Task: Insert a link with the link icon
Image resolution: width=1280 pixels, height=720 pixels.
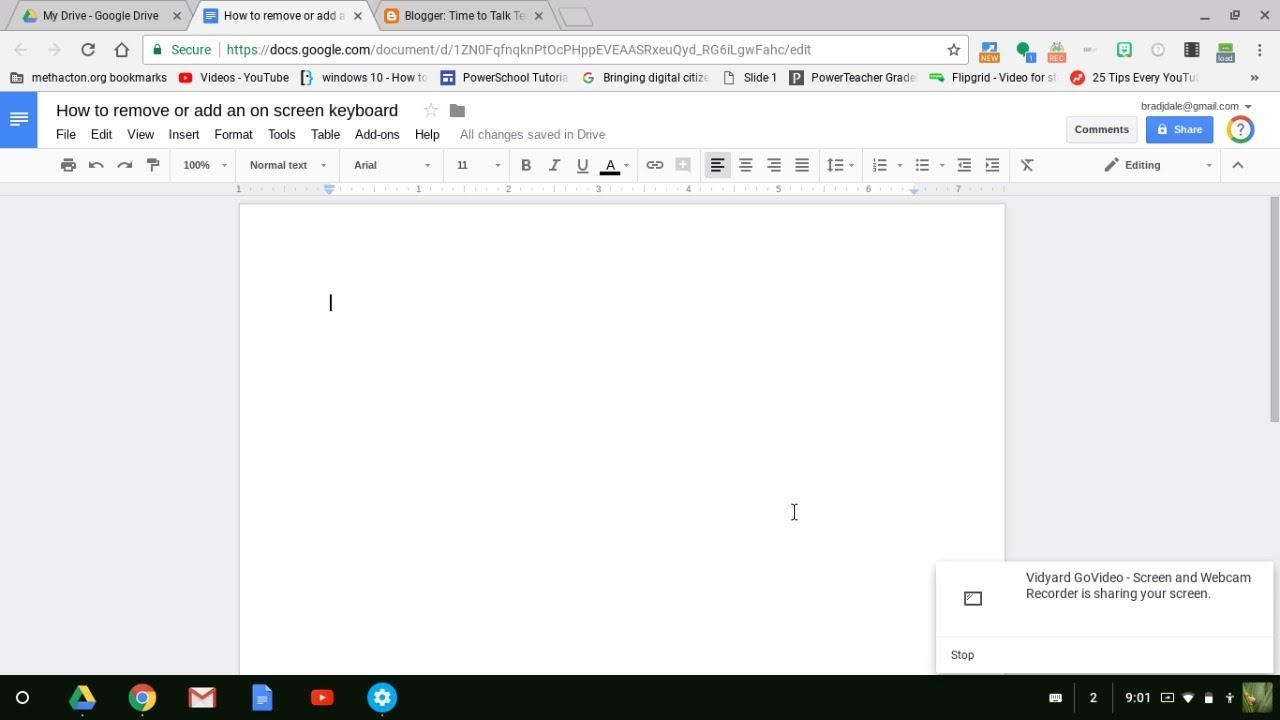Action: tap(655, 165)
